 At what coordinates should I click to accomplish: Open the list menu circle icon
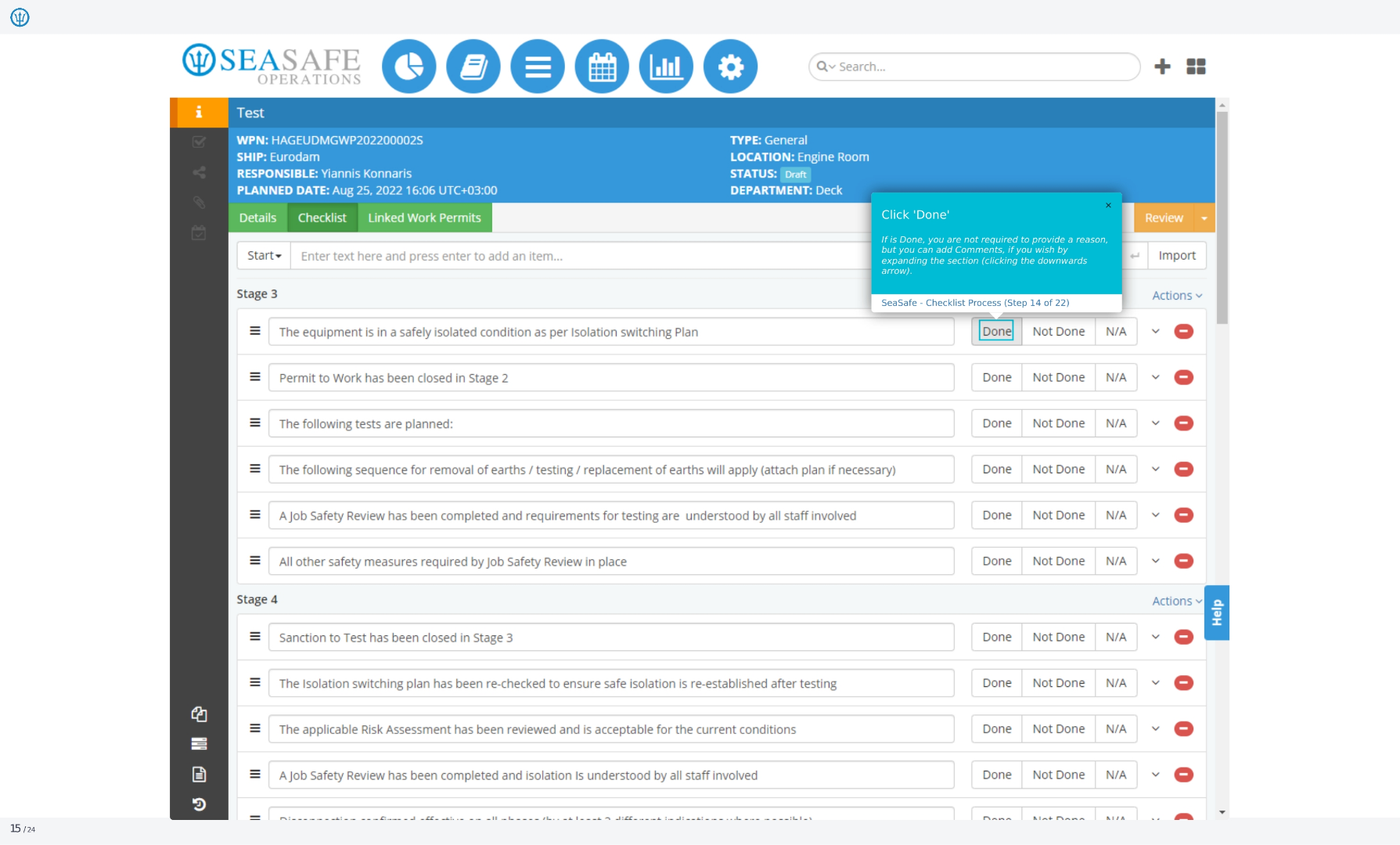click(538, 67)
